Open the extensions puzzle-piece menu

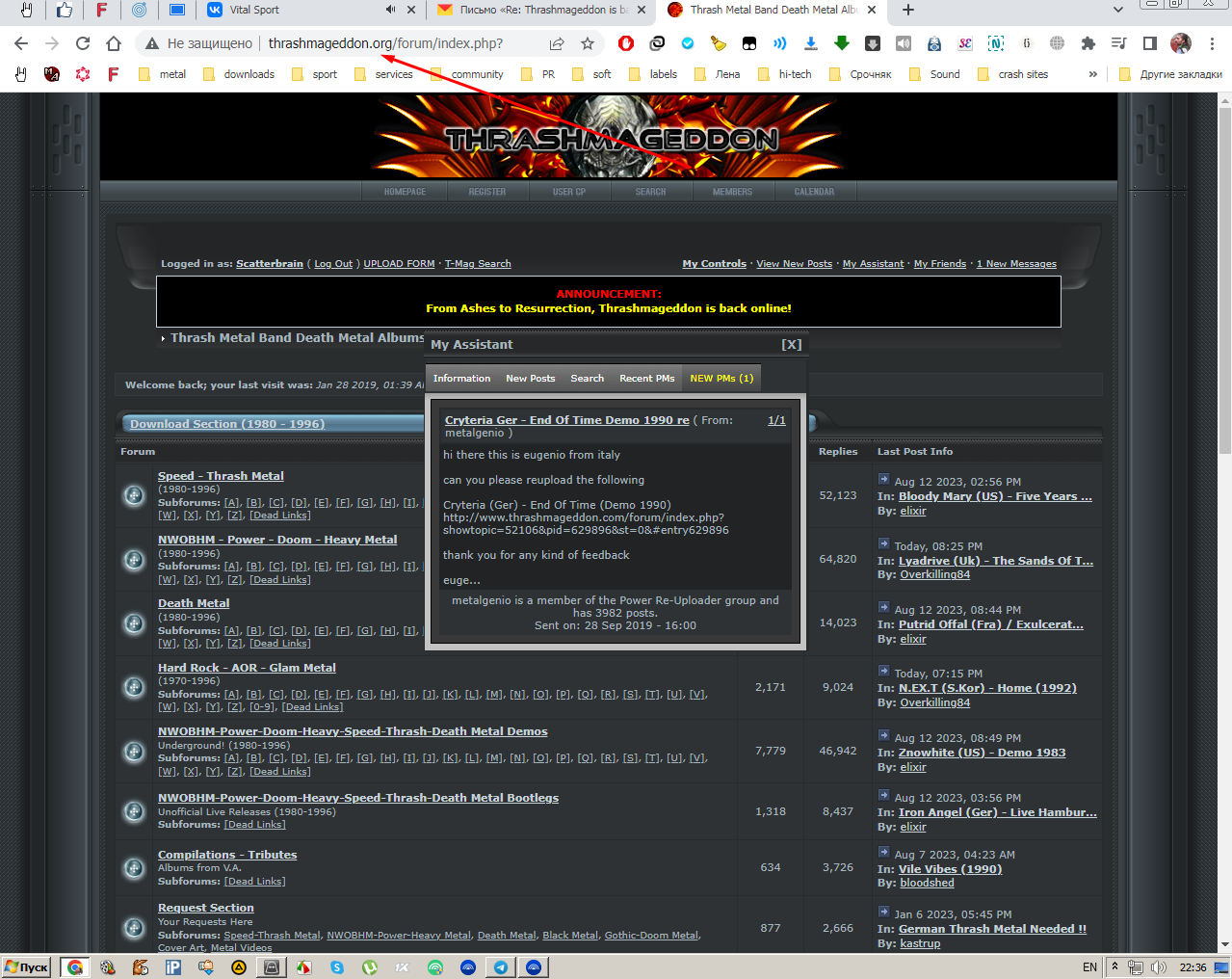pyautogui.click(x=1088, y=43)
